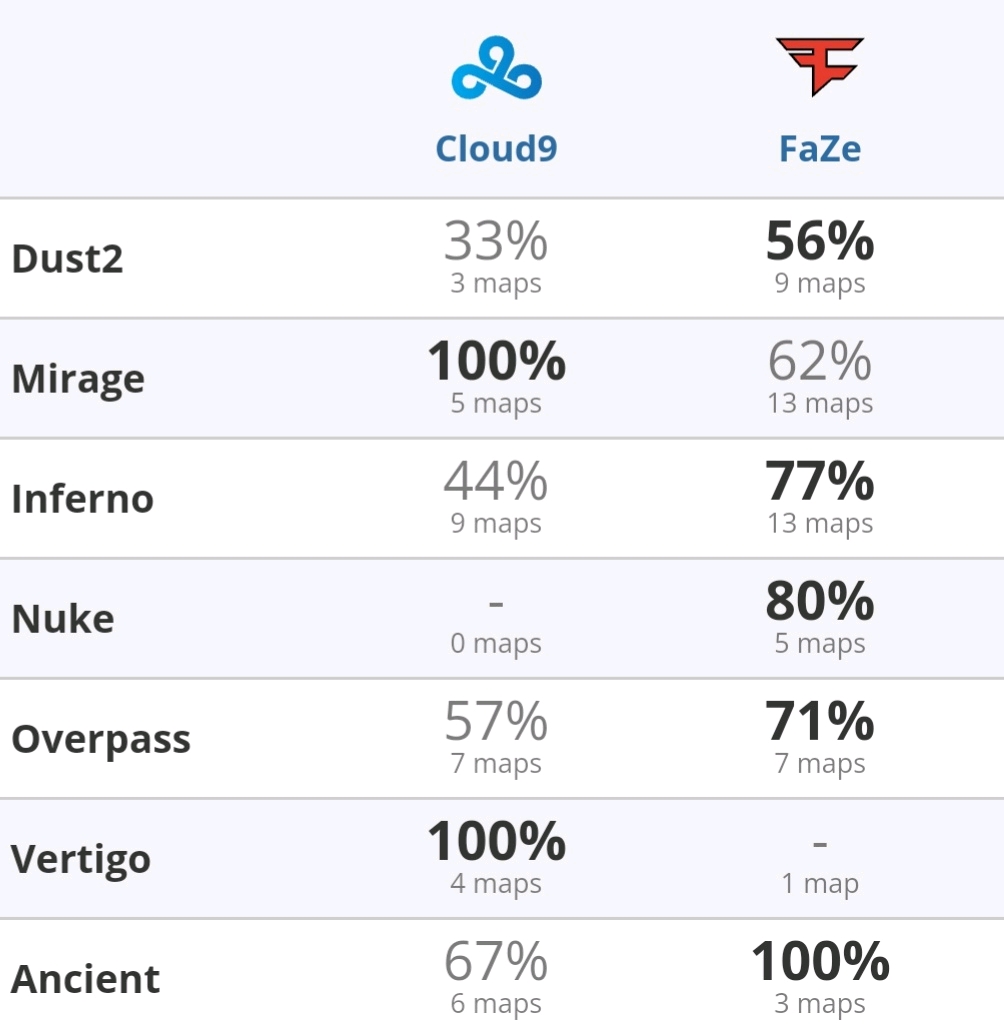This screenshot has height=1034, width=1004.
Task: Click FaZe's 56% Dust2 win rate
Action: (819, 241)
